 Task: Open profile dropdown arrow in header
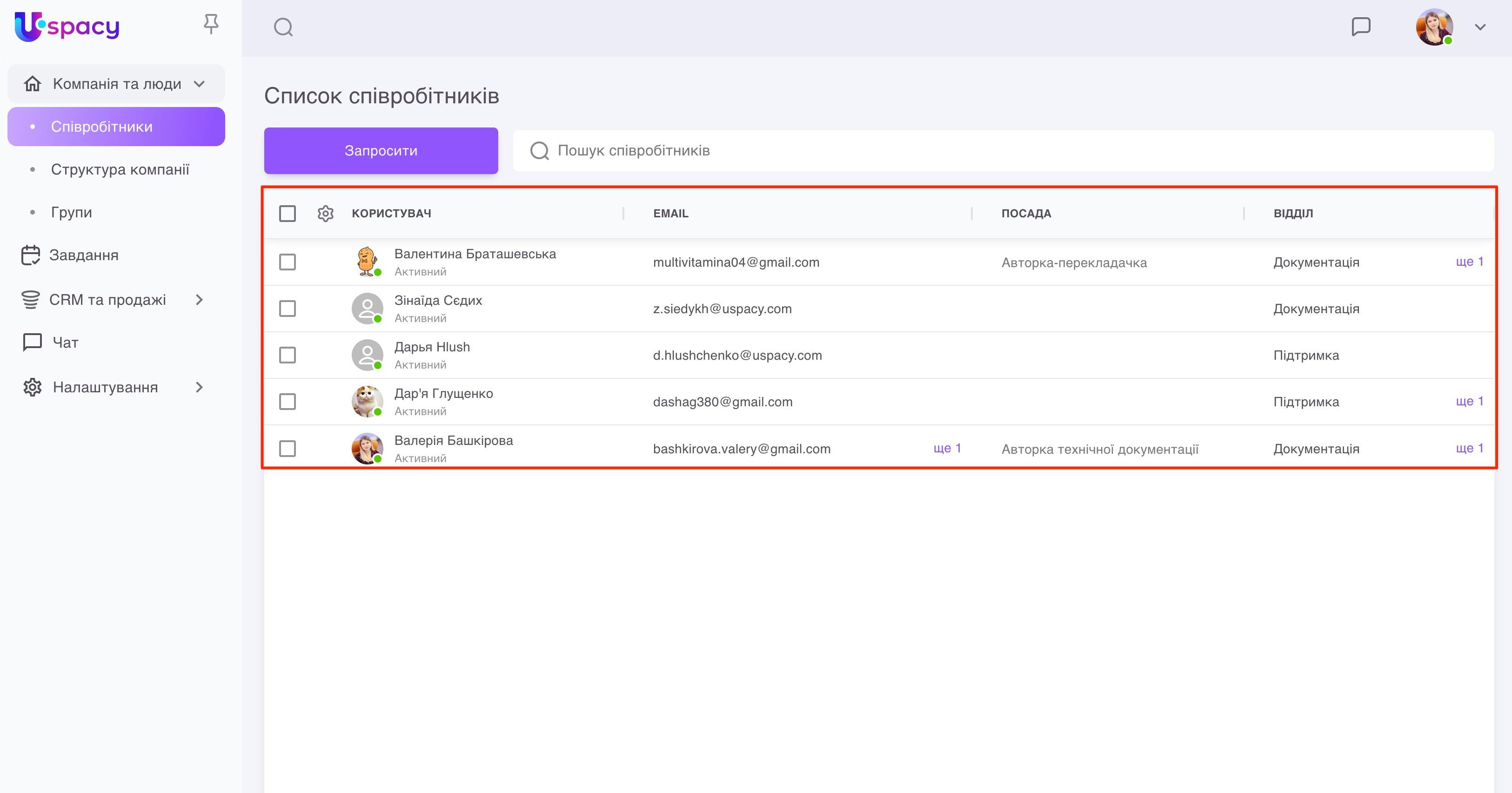click(1480, 27)
